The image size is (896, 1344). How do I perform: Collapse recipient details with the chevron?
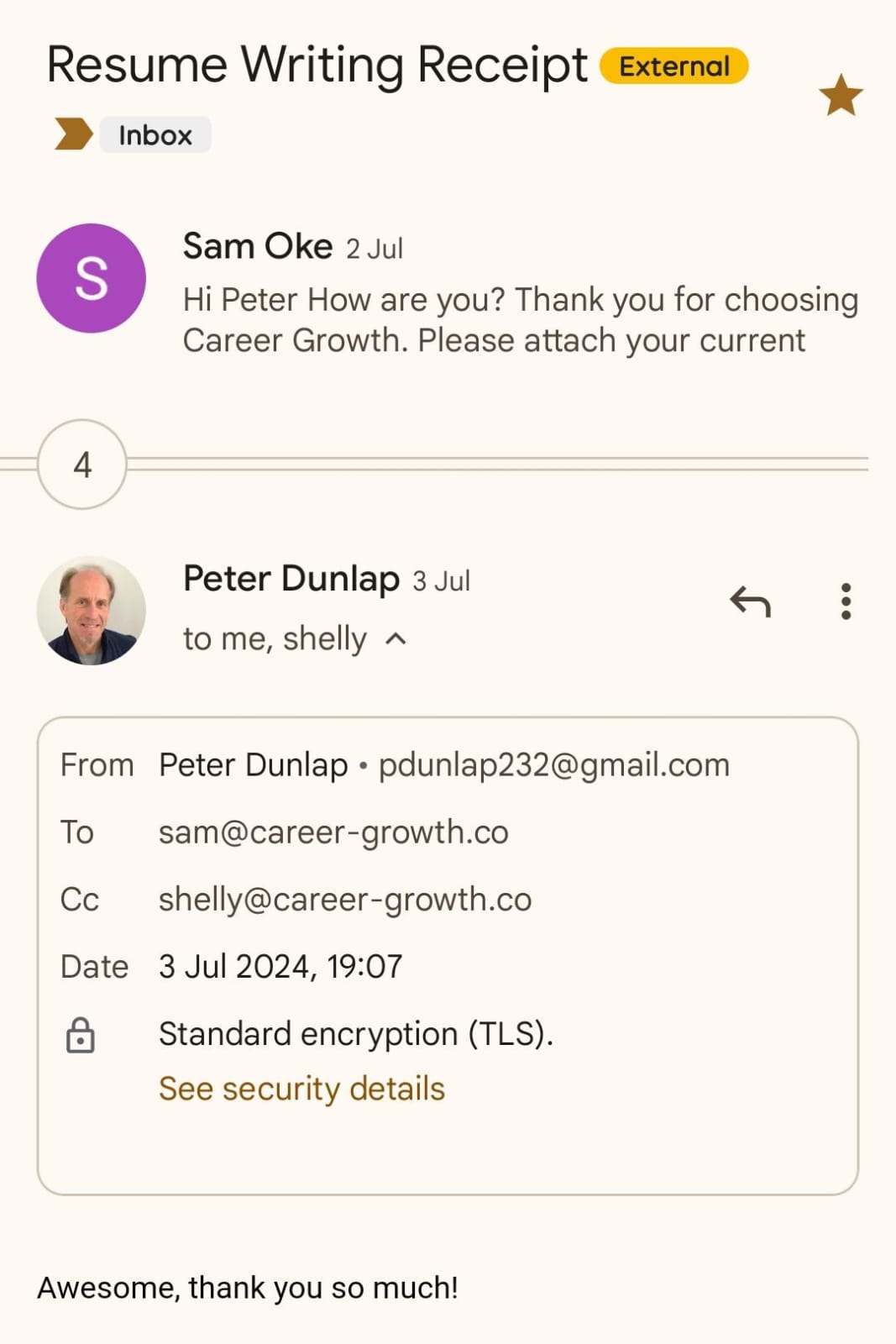(x=396, y=639)
